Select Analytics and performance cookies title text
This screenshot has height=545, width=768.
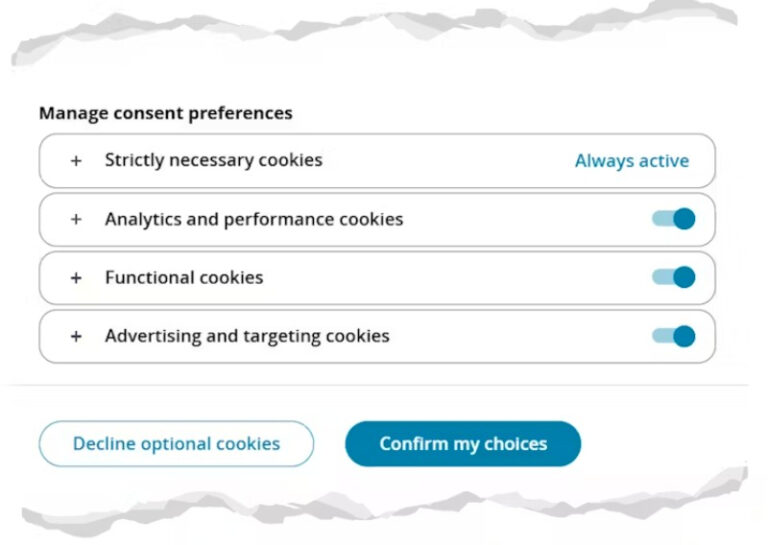pyautogui.click(x=254, y=219)
